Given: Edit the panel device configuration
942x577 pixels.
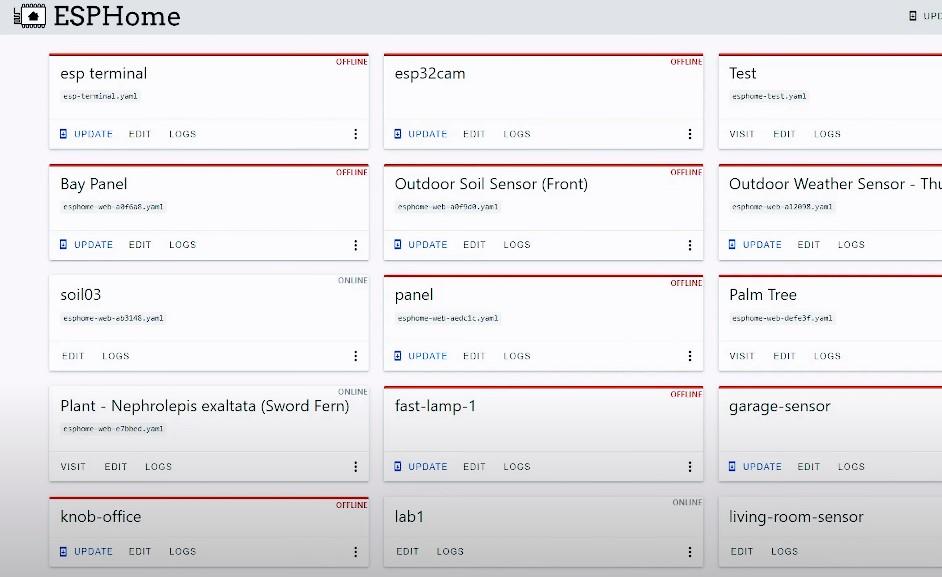Looking at the screenshot, I should tap(474, 356).
